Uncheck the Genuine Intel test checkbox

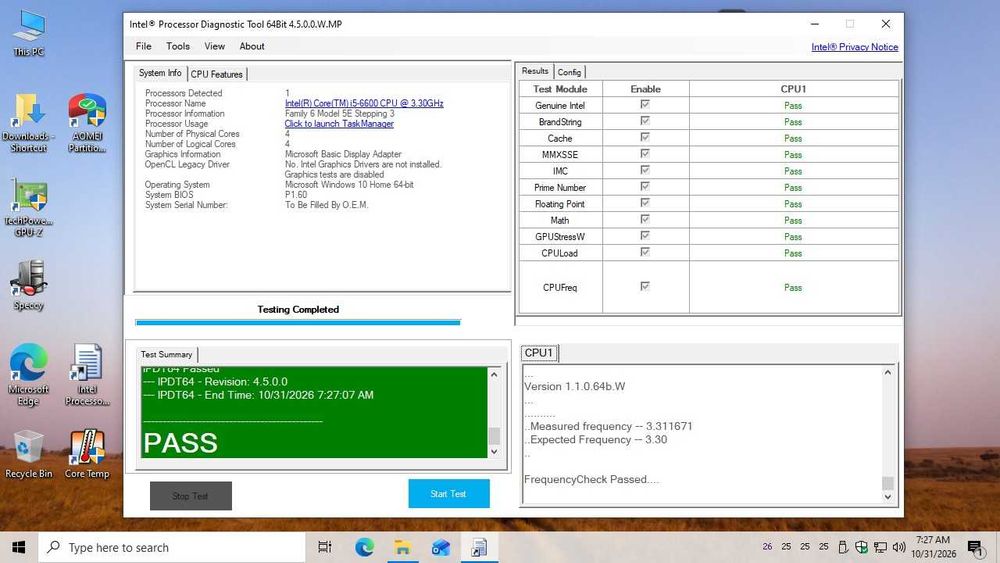645,105
